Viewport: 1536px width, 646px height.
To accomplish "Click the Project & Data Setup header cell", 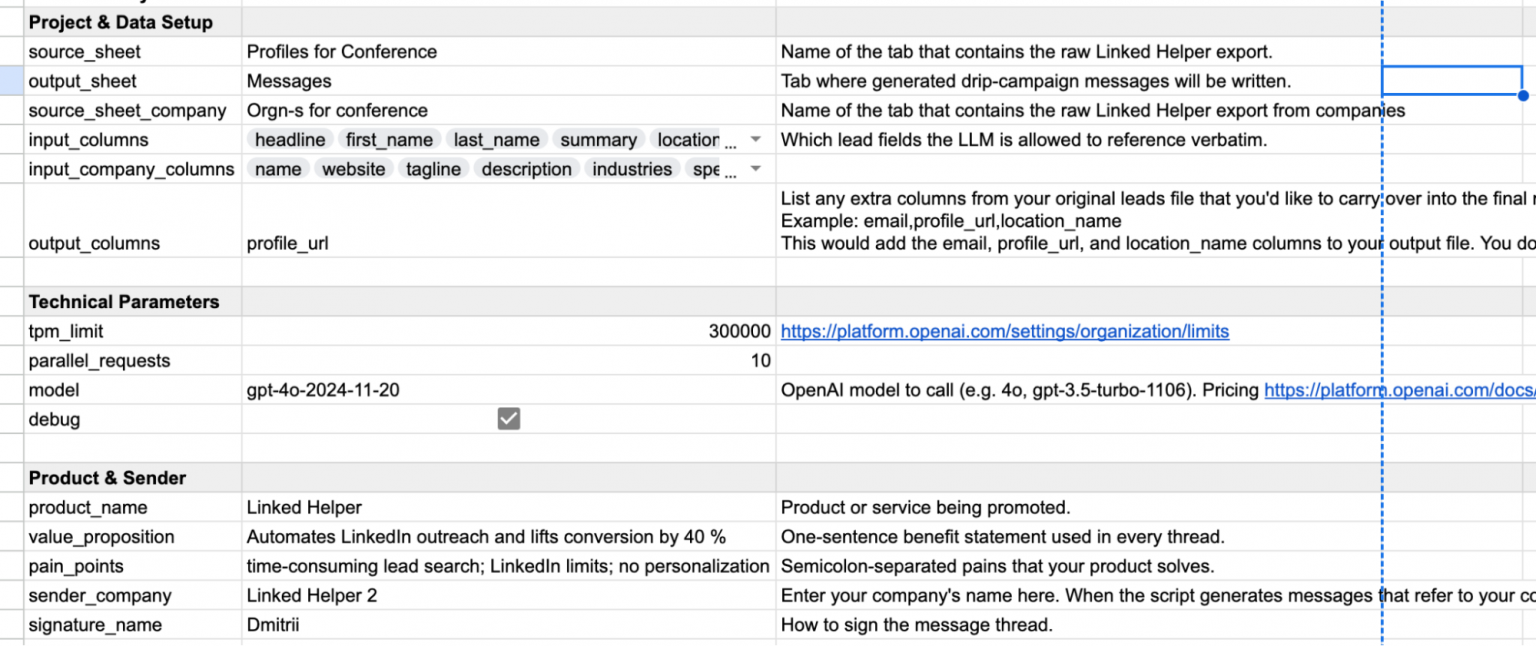I will click(120, 21).
